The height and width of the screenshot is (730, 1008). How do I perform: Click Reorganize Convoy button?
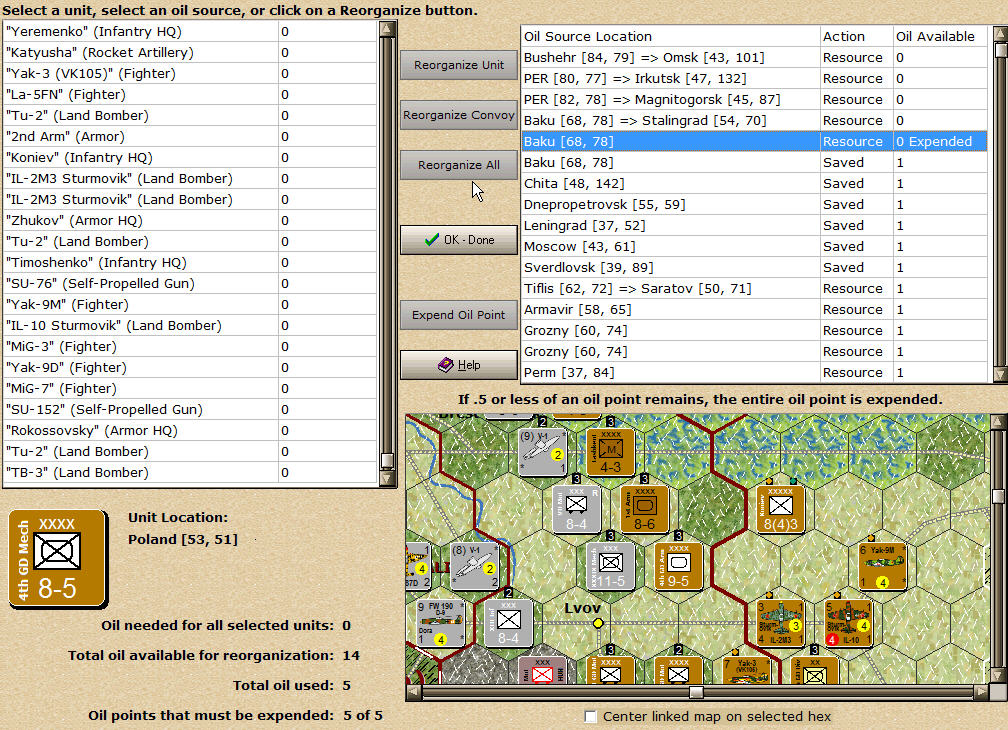tap(459, 115)
